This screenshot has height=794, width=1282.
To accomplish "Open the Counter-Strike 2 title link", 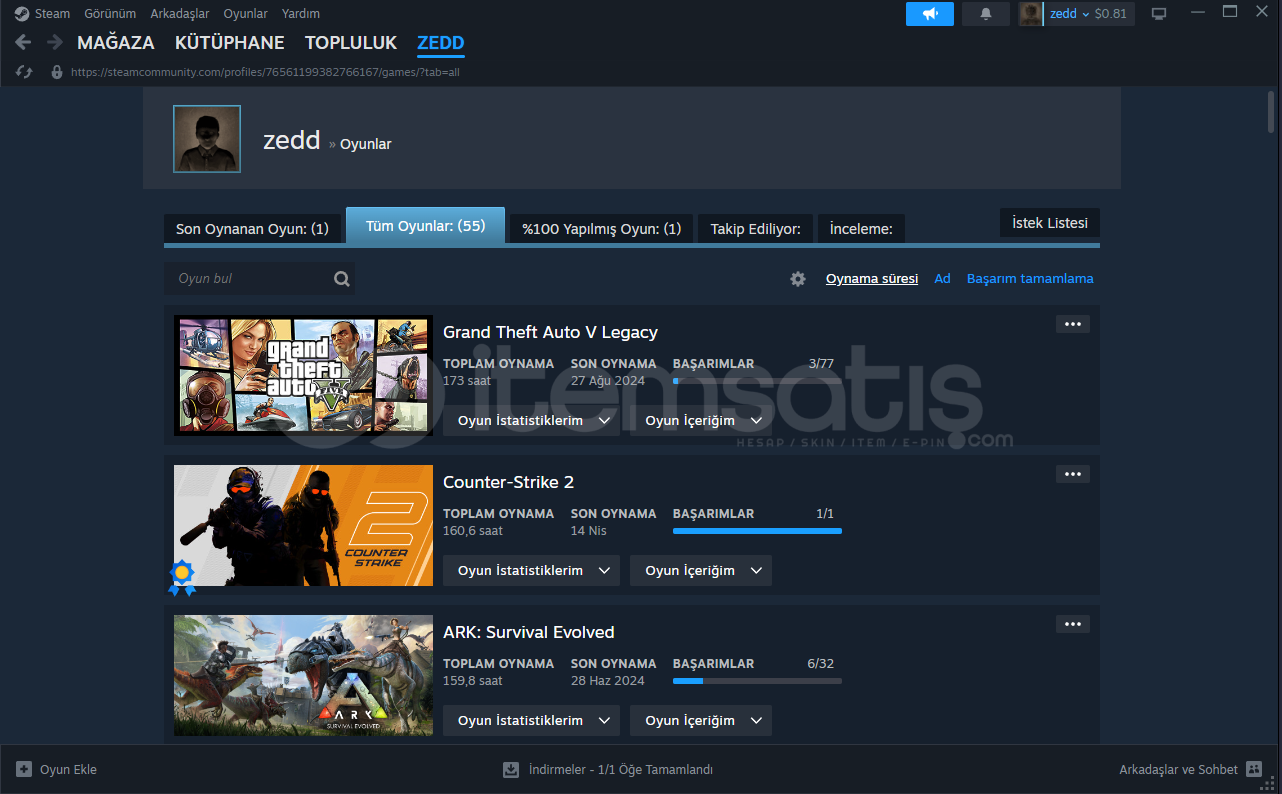I will pos(508,482).
